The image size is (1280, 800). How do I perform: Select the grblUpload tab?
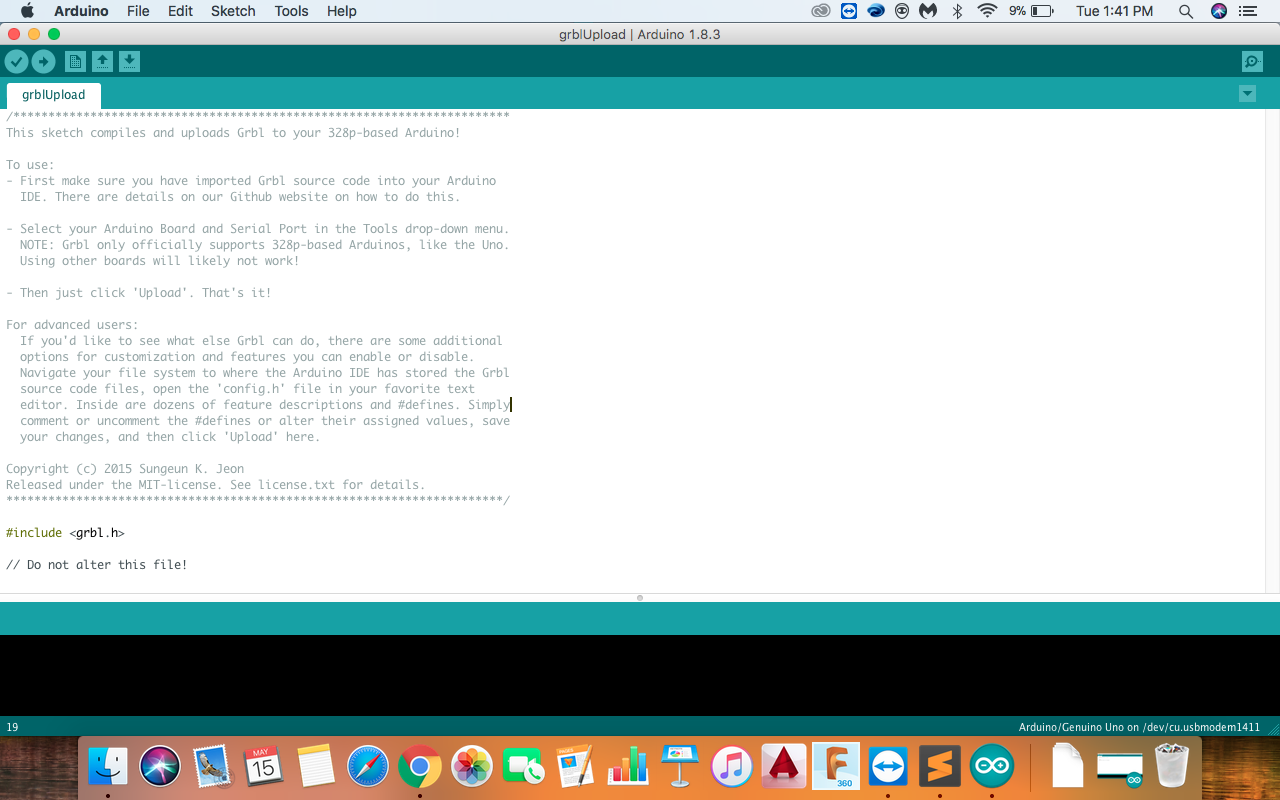tap(53, 95)
